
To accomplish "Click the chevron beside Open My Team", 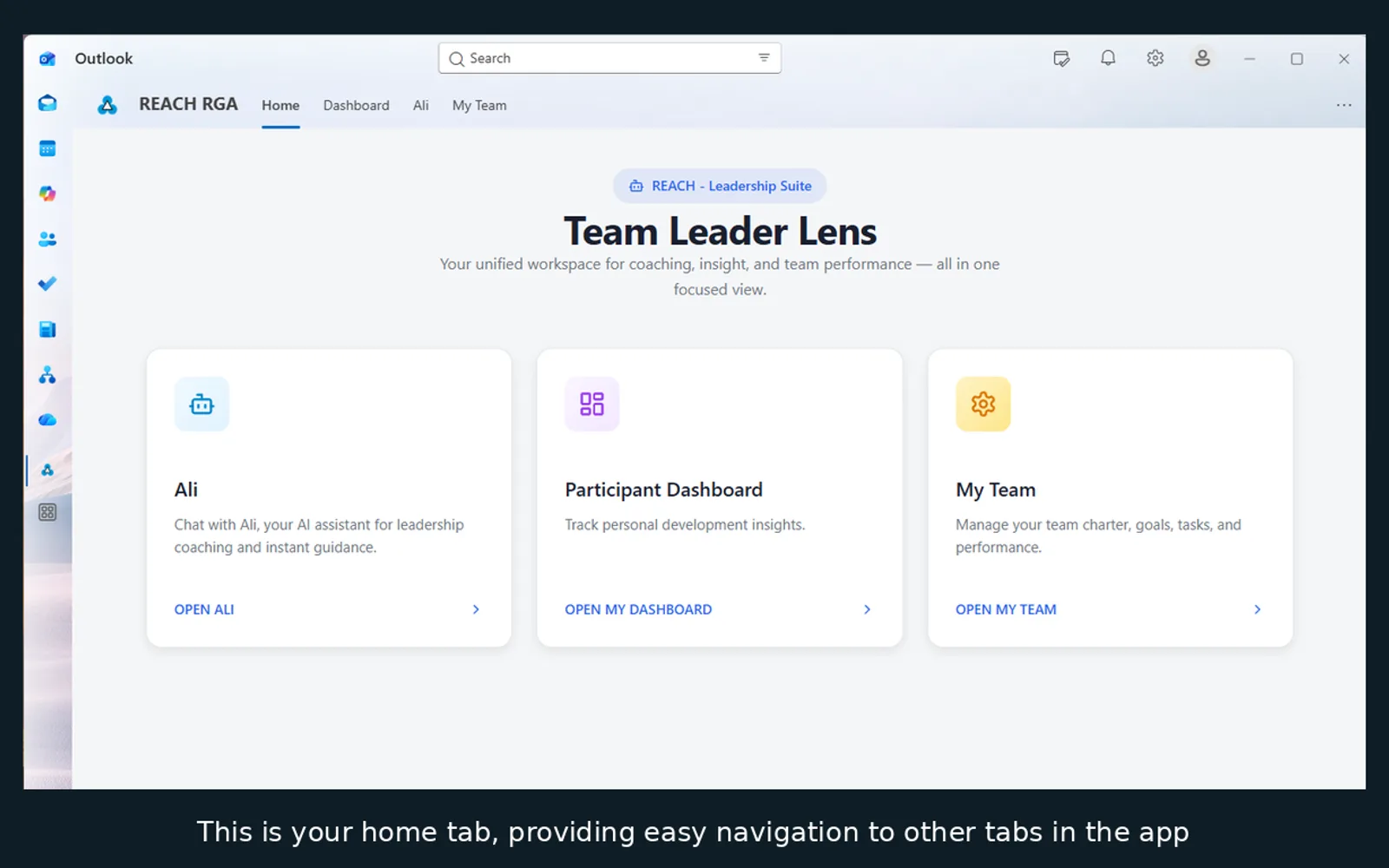I will click(x=1257, y=609).
